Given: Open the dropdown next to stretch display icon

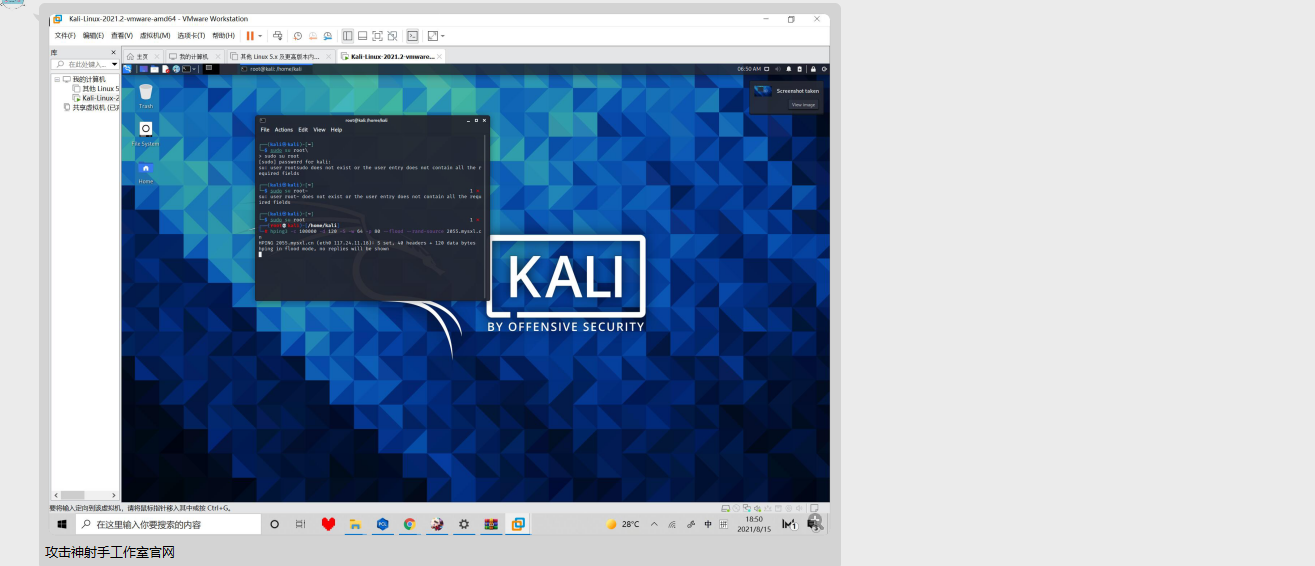Looking at the screenshot, I should [442, 36].
